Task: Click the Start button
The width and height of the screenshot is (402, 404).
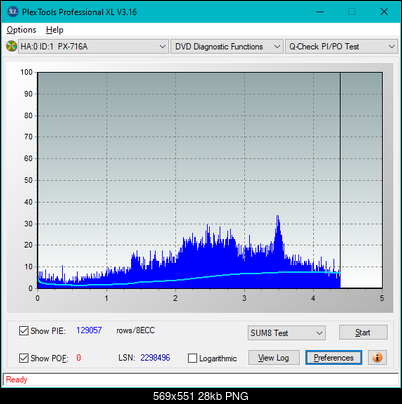Action: [363, 332]
